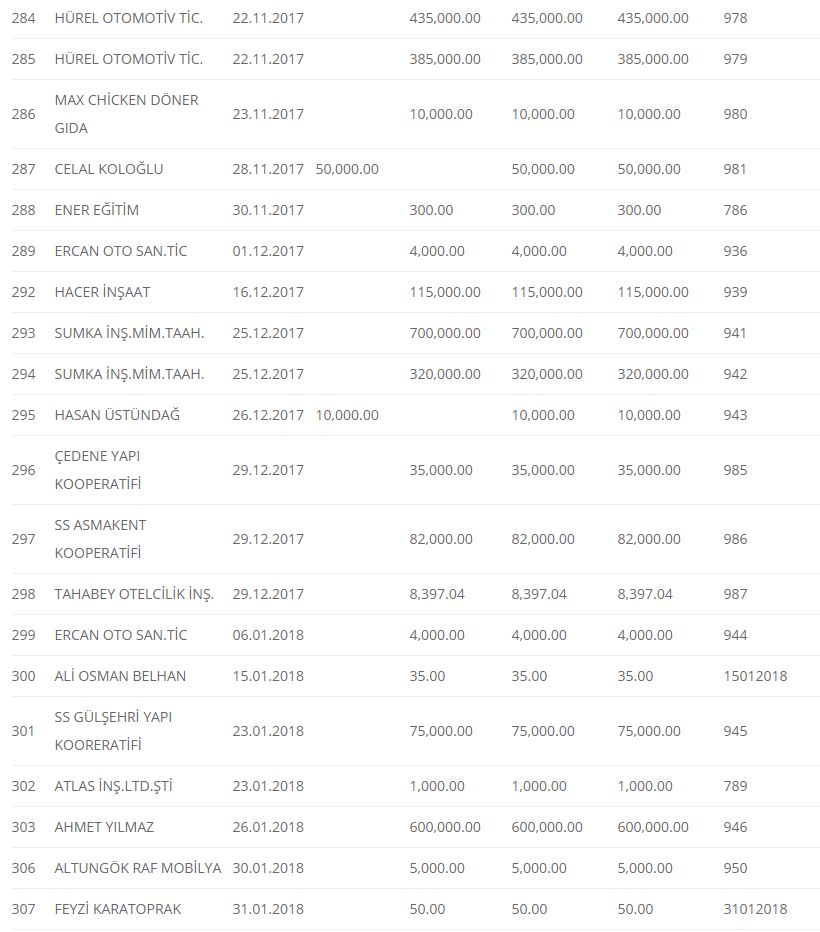This screenshot has height=932, width=820.
Task: Select the date 16.12.2017
Action: (x=268, y=292)
